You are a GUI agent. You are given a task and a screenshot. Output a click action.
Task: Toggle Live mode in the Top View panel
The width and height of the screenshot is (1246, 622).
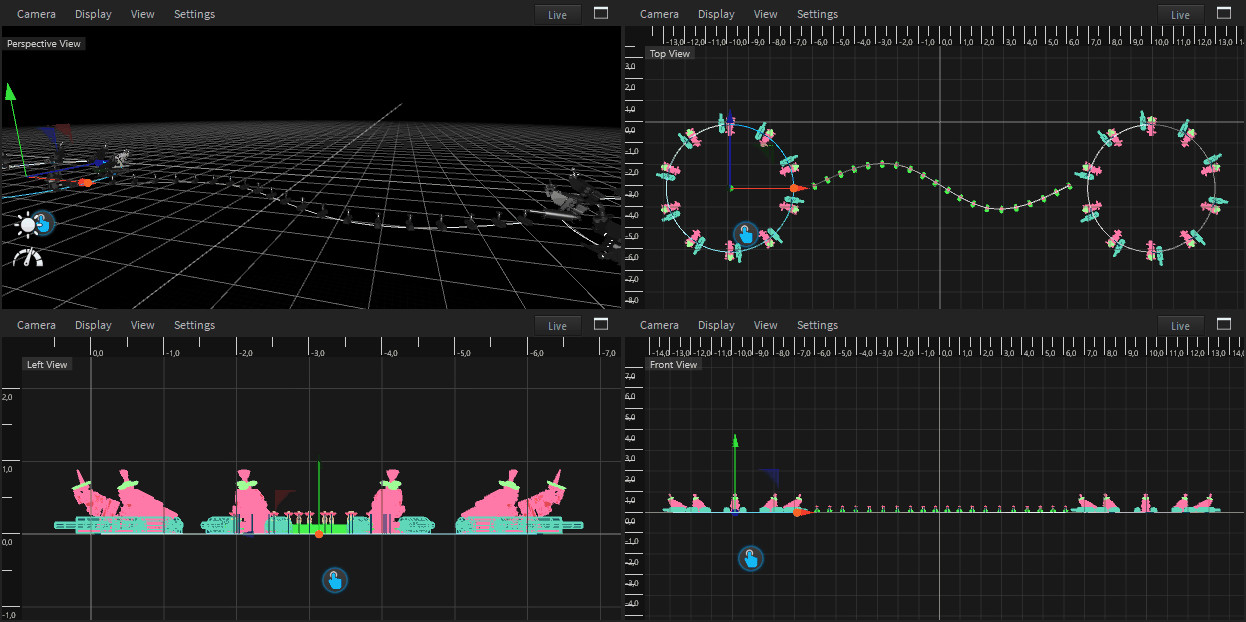[x=1180, y=15]
